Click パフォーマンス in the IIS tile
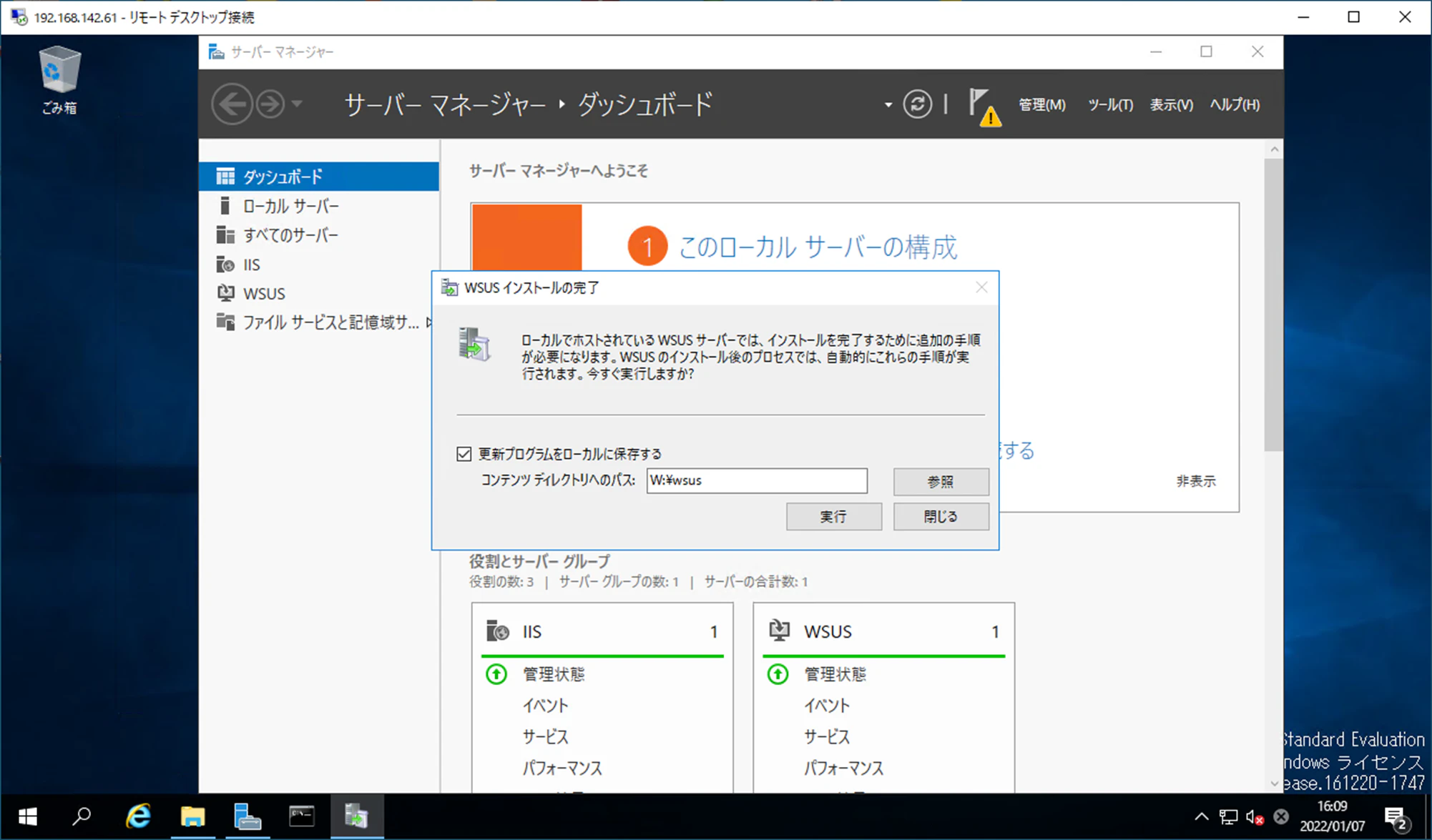The height and width of the screenshot is (840, 1432). click(562, 769)
